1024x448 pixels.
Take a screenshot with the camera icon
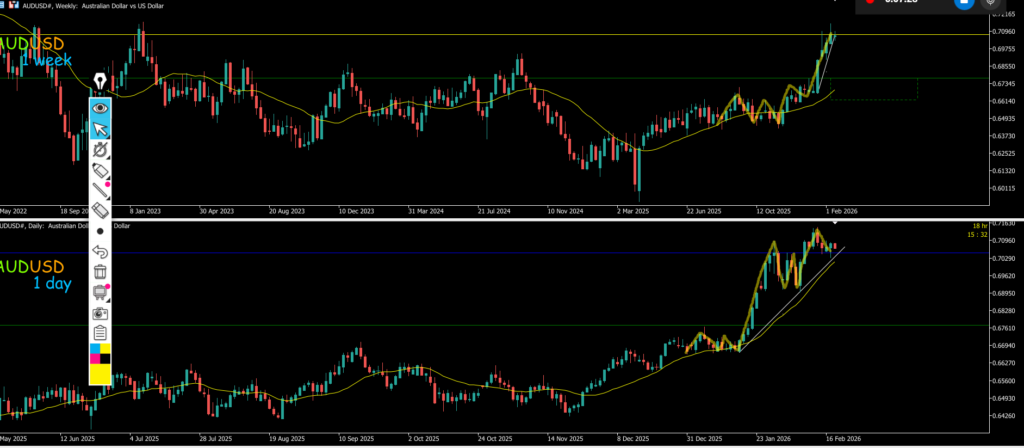coord(100,312)
